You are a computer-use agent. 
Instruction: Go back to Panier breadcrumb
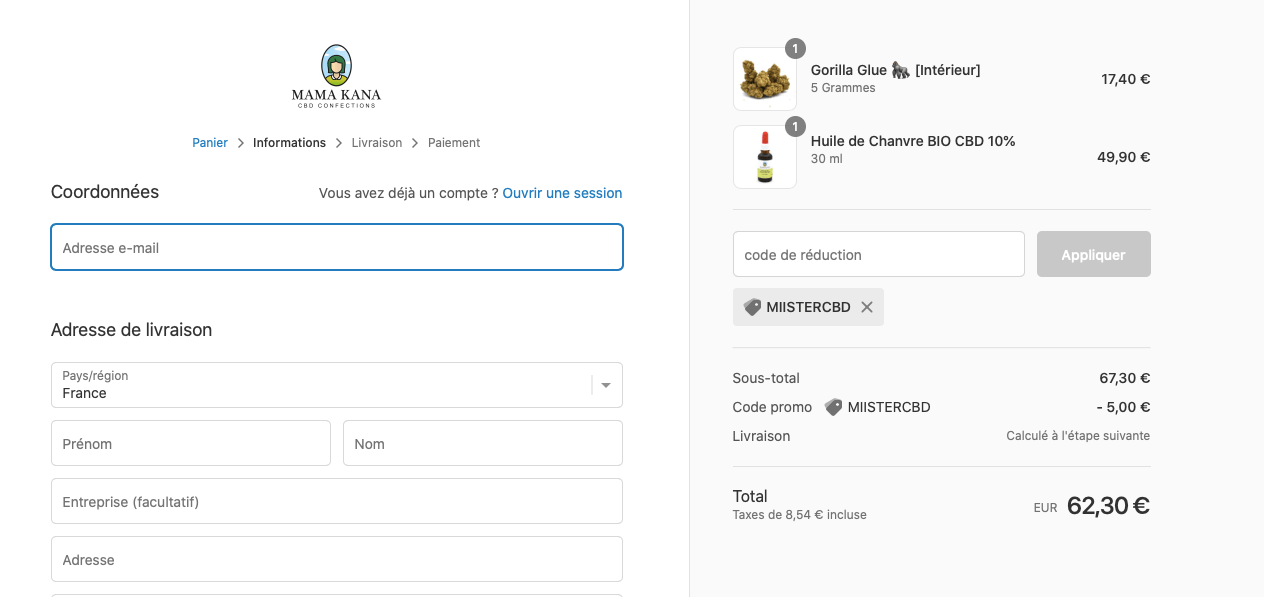click(210, 143)
